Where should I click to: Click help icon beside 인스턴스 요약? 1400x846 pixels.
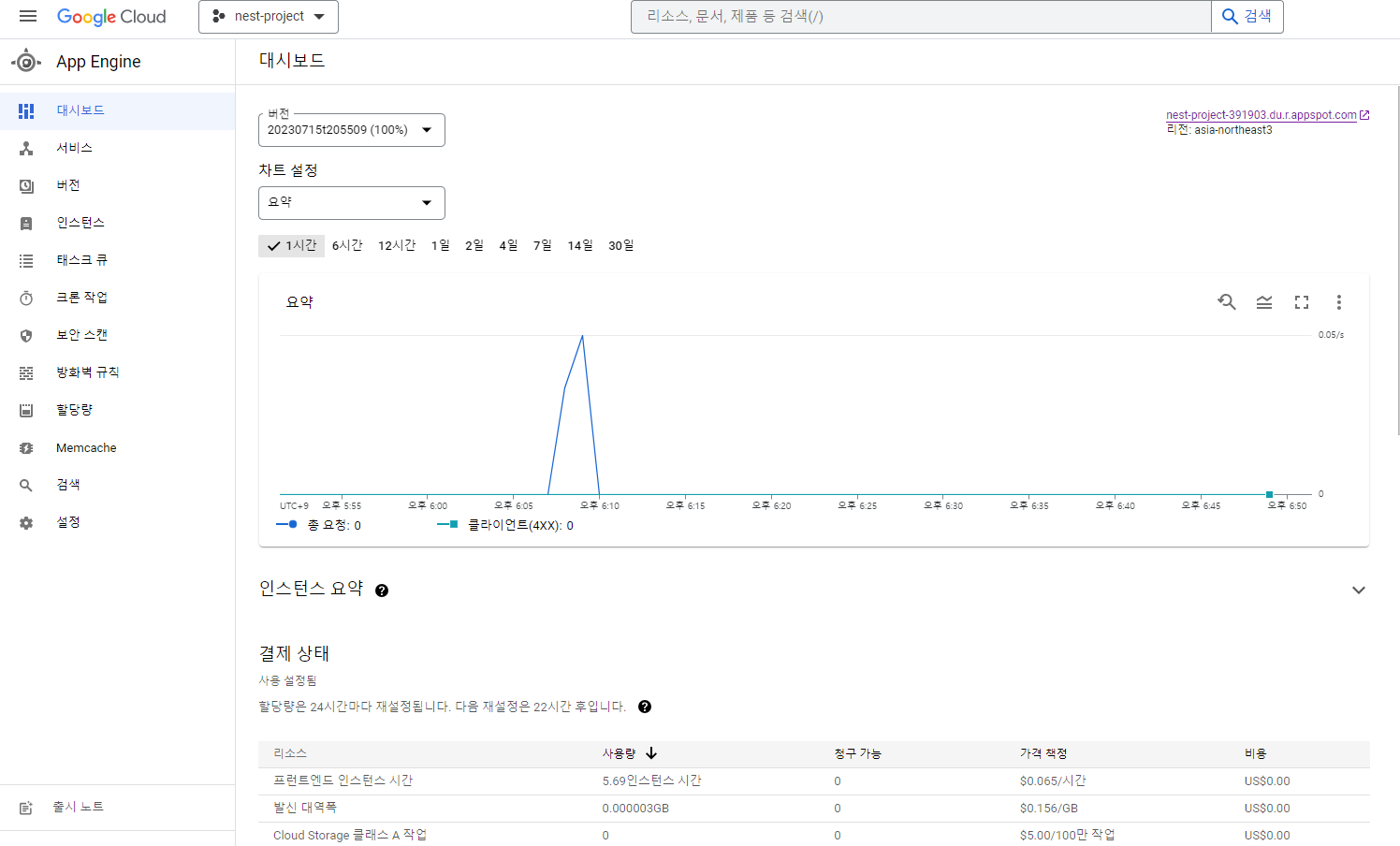[382, 591]
